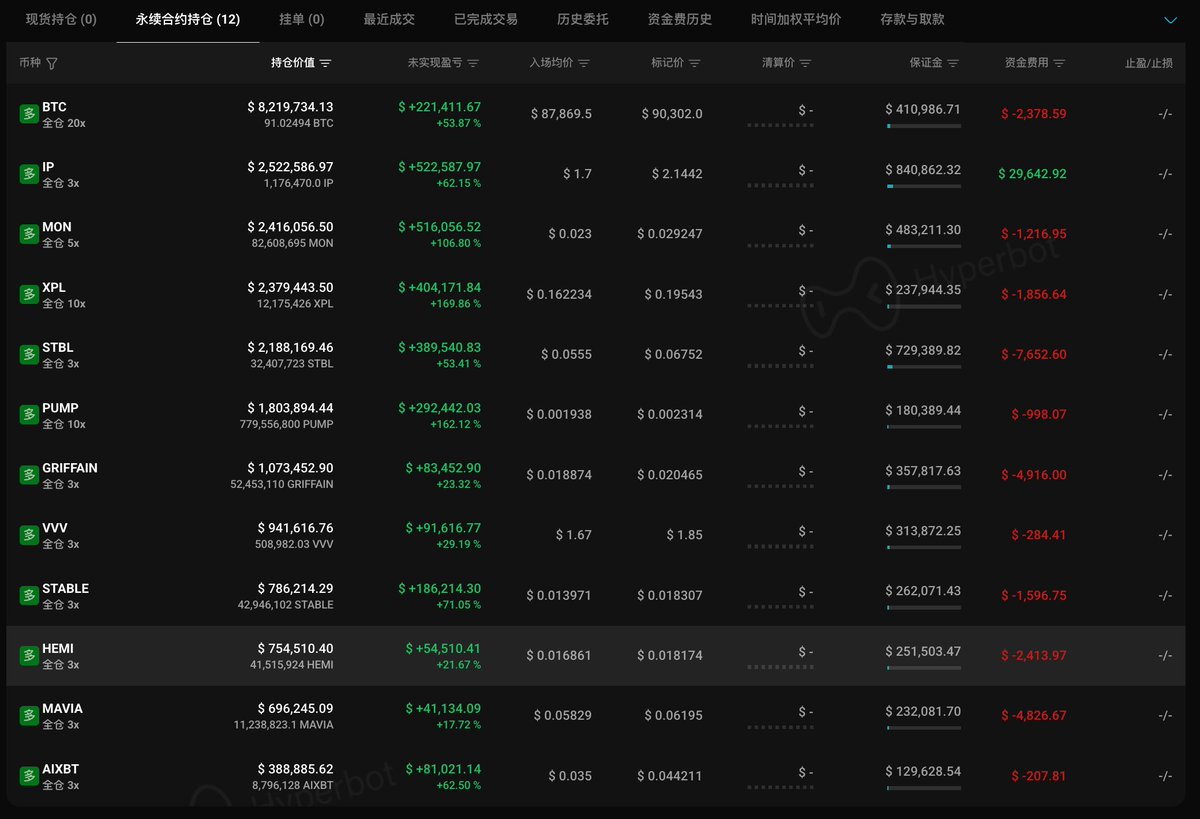Select the 永续合约持仓 (12) tab

point(188,19)
